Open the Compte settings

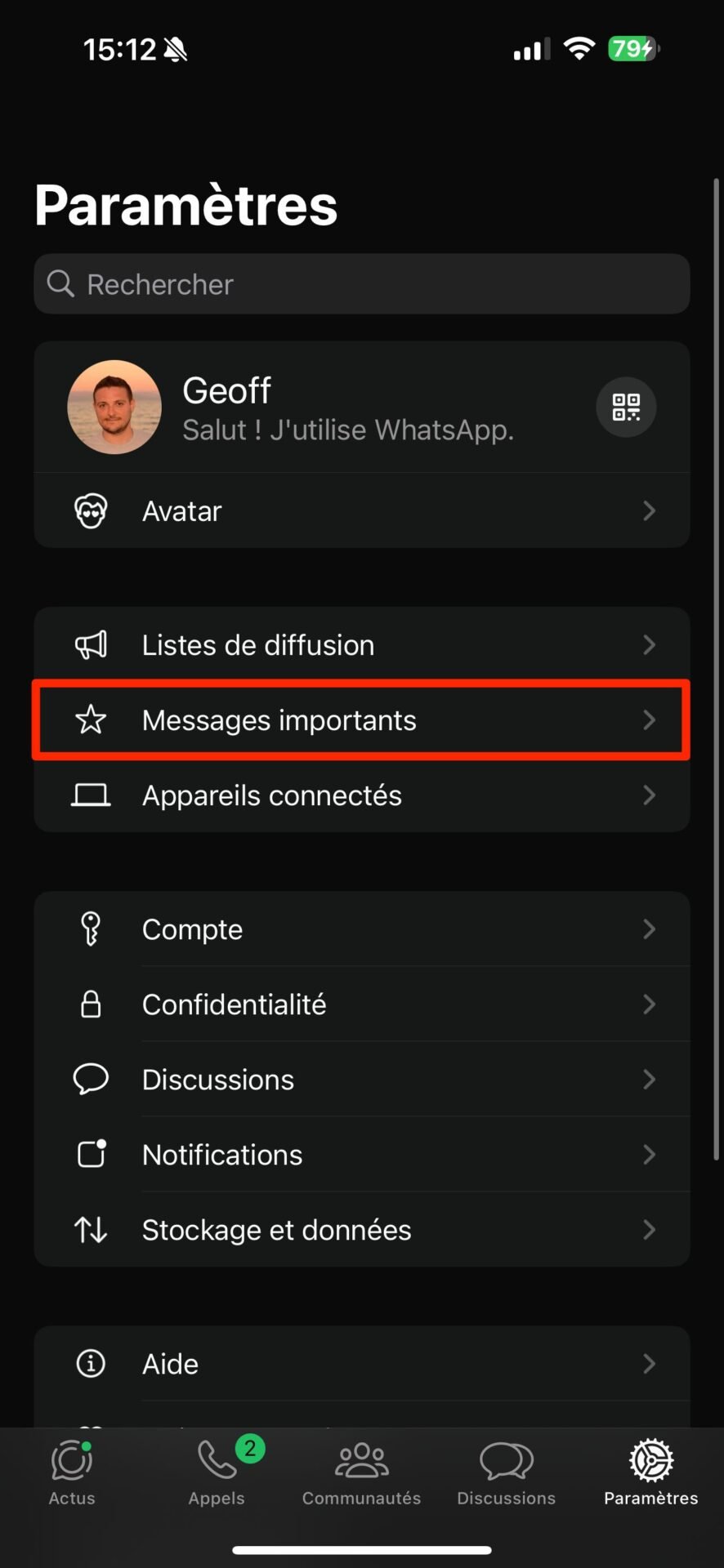click(x=362, y=929)
